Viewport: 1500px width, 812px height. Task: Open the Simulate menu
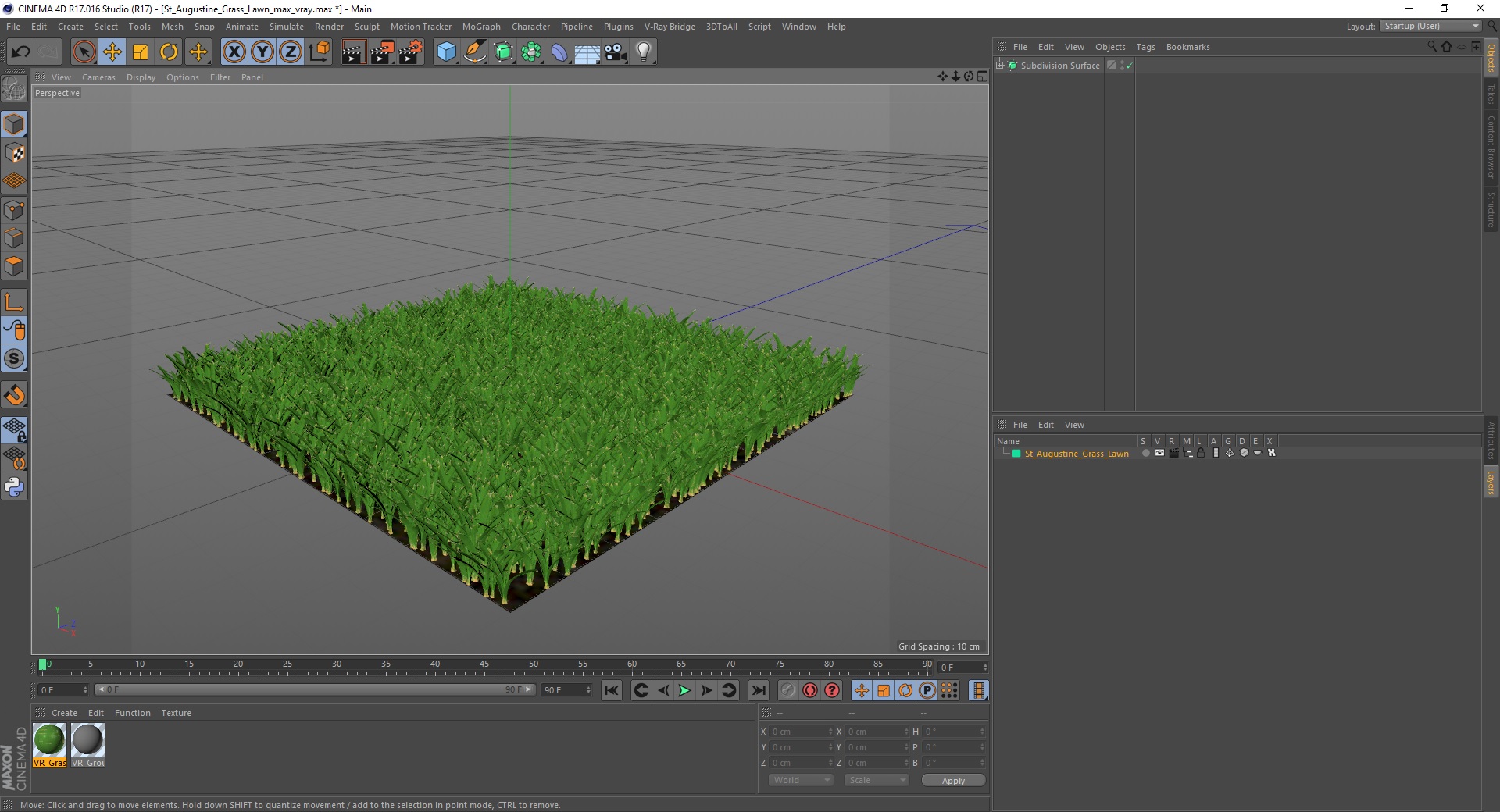[286, 27]
